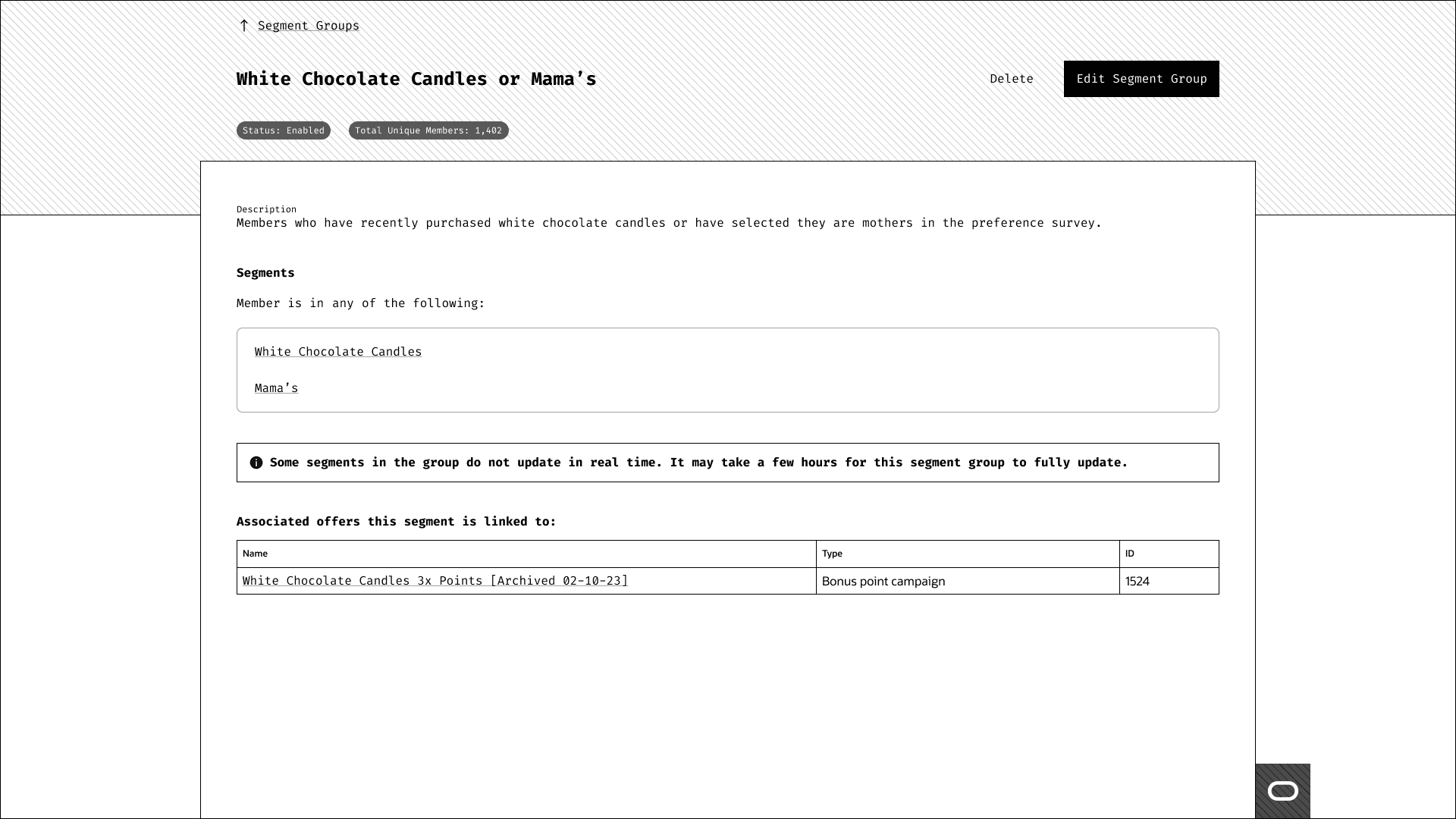Click the Oracle assistant icon in the corner
The height and width of the screenshot is (819, 1456).
(1282, 791)
